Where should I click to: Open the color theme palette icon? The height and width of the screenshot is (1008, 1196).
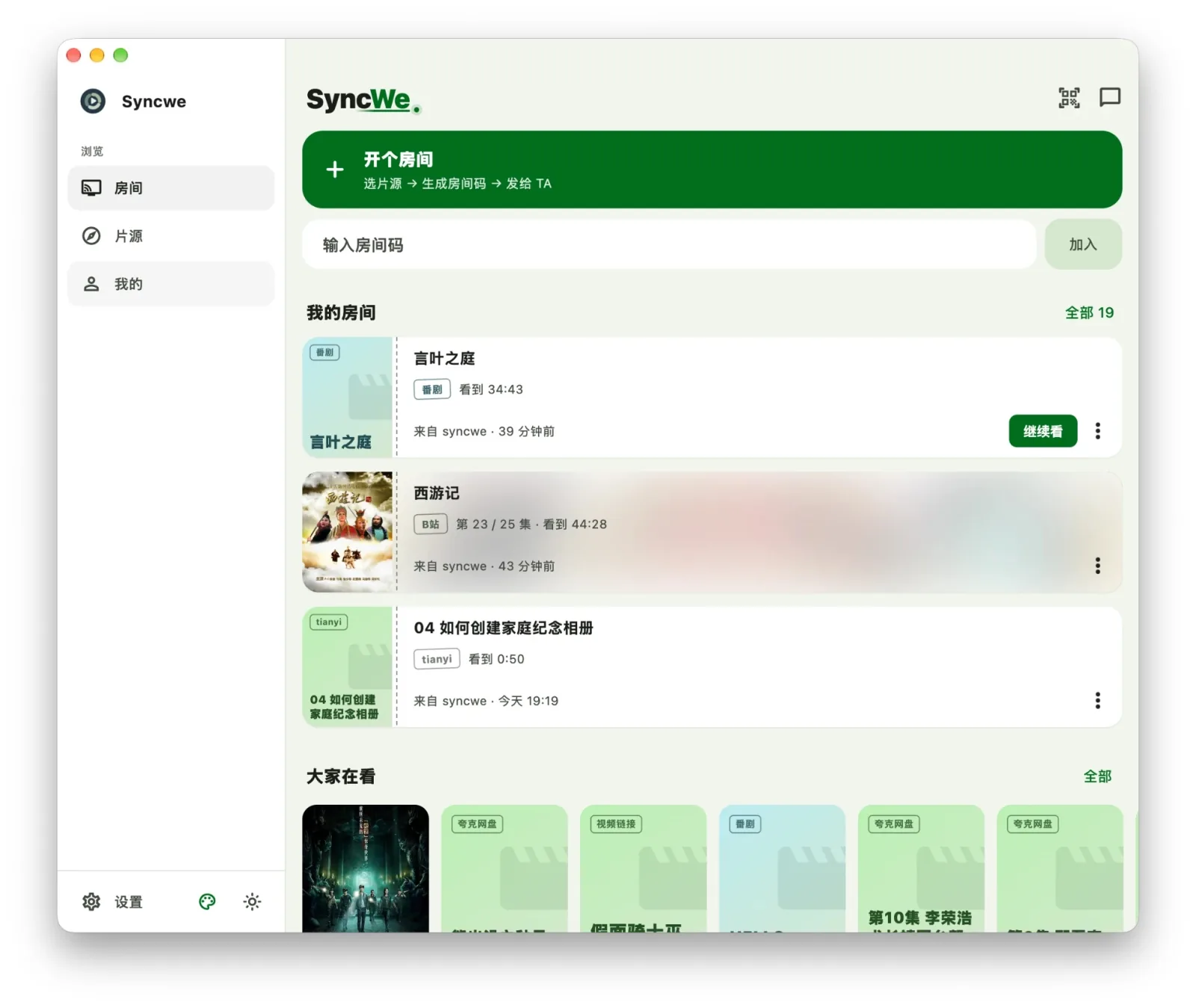coord(207,901)
